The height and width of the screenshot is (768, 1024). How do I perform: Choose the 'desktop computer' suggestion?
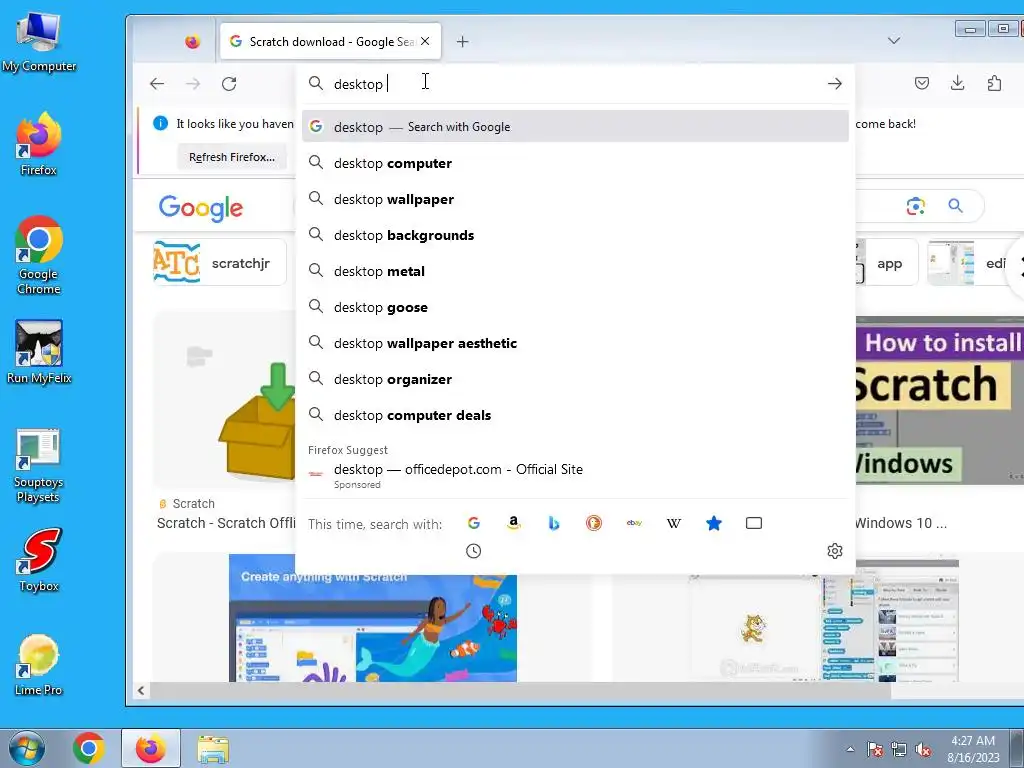click(x=575, y=163)
